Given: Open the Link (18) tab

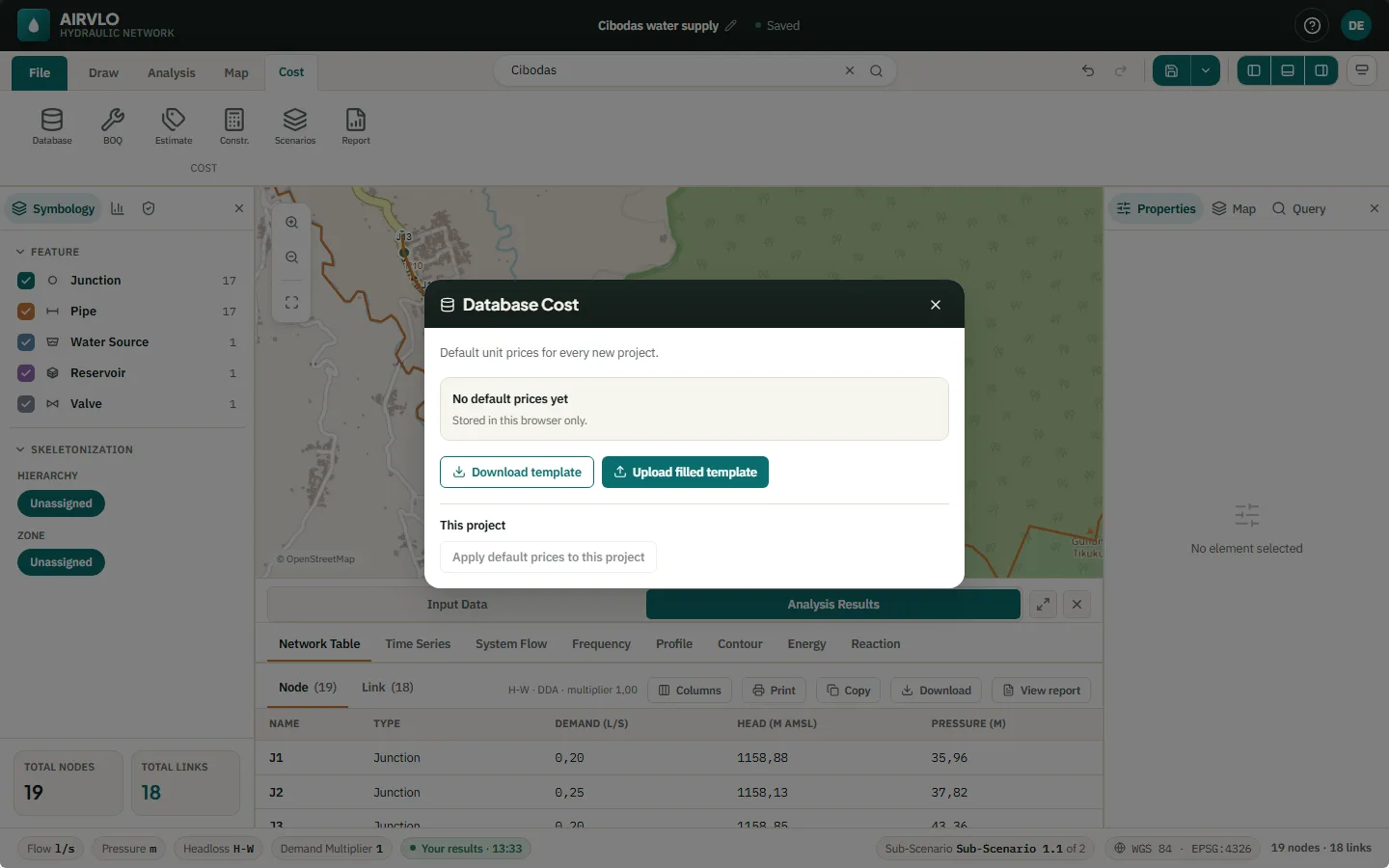Looking at the screenshot, I should point(388,688).
